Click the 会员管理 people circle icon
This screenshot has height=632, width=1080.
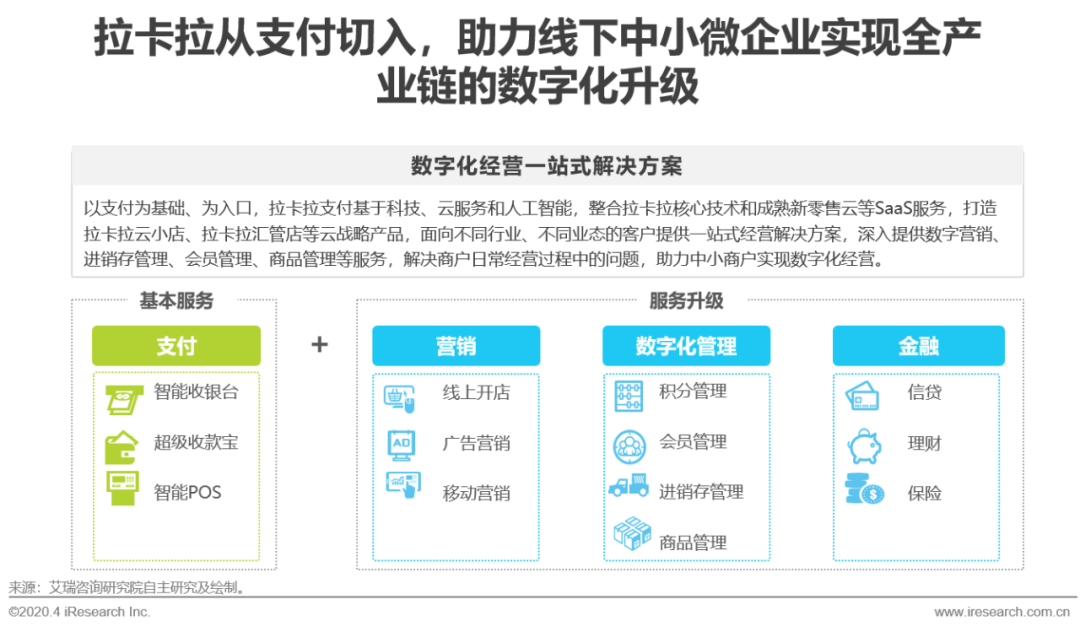(630, 447)
